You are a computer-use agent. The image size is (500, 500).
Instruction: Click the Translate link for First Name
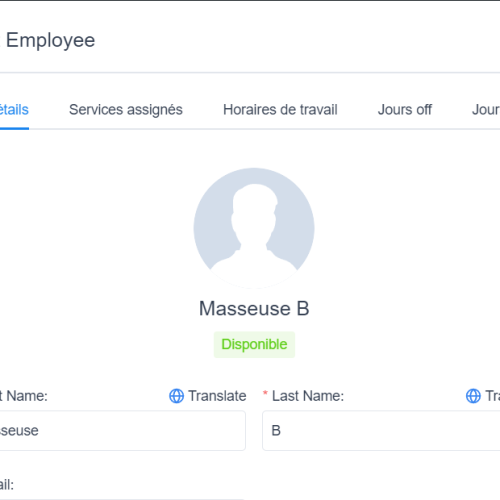(217, 396)
